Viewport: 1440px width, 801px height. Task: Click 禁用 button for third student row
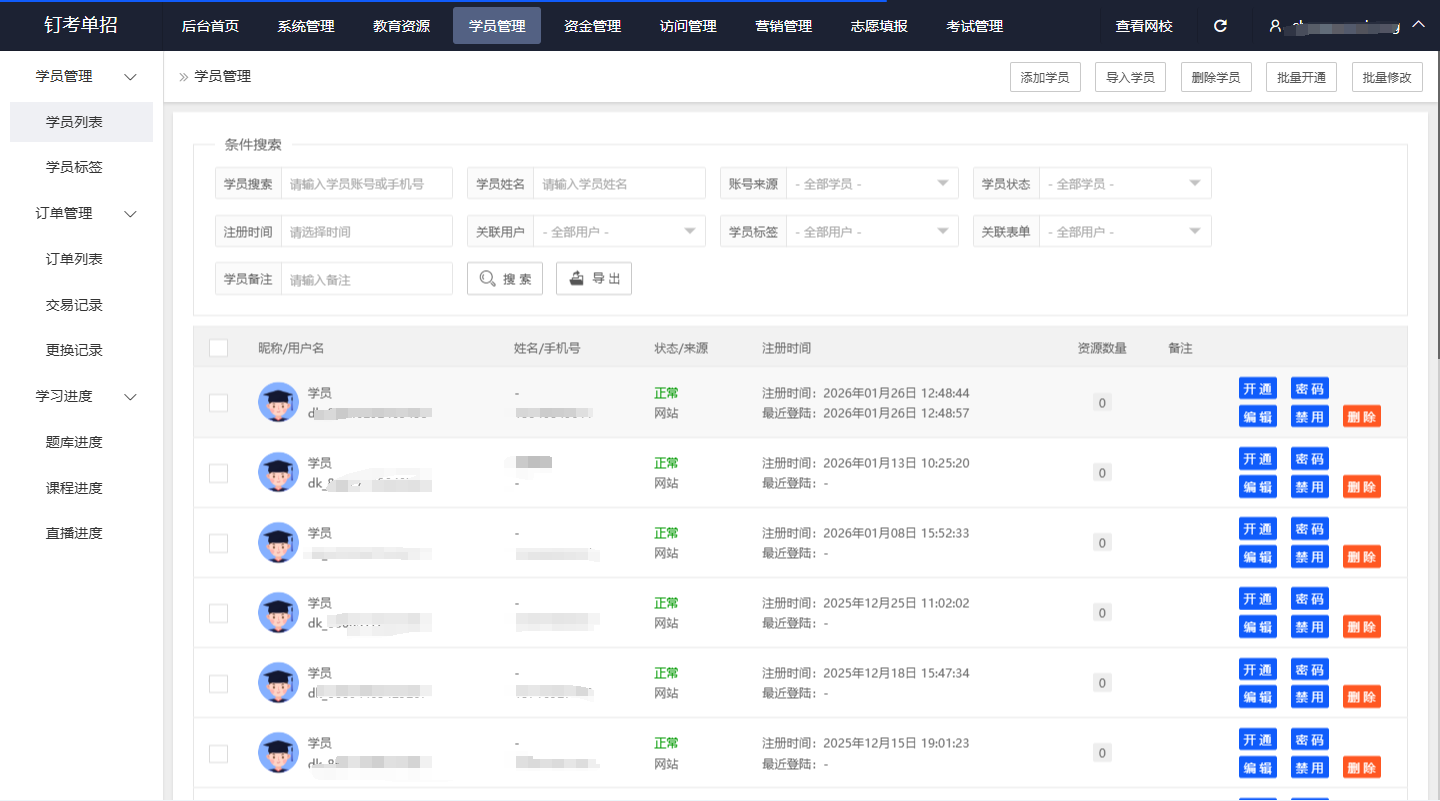pos(1309,557)
